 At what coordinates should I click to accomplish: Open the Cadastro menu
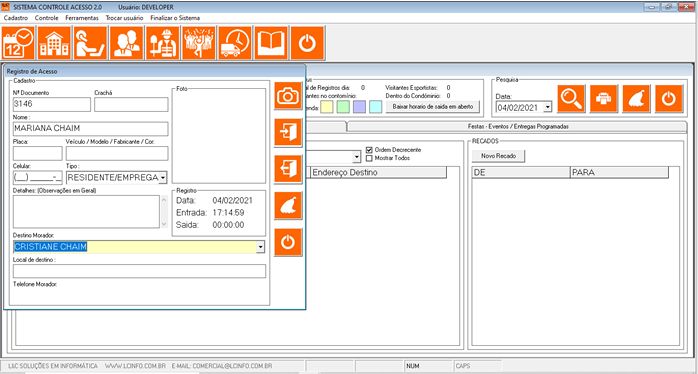click(x=16, y=18)
